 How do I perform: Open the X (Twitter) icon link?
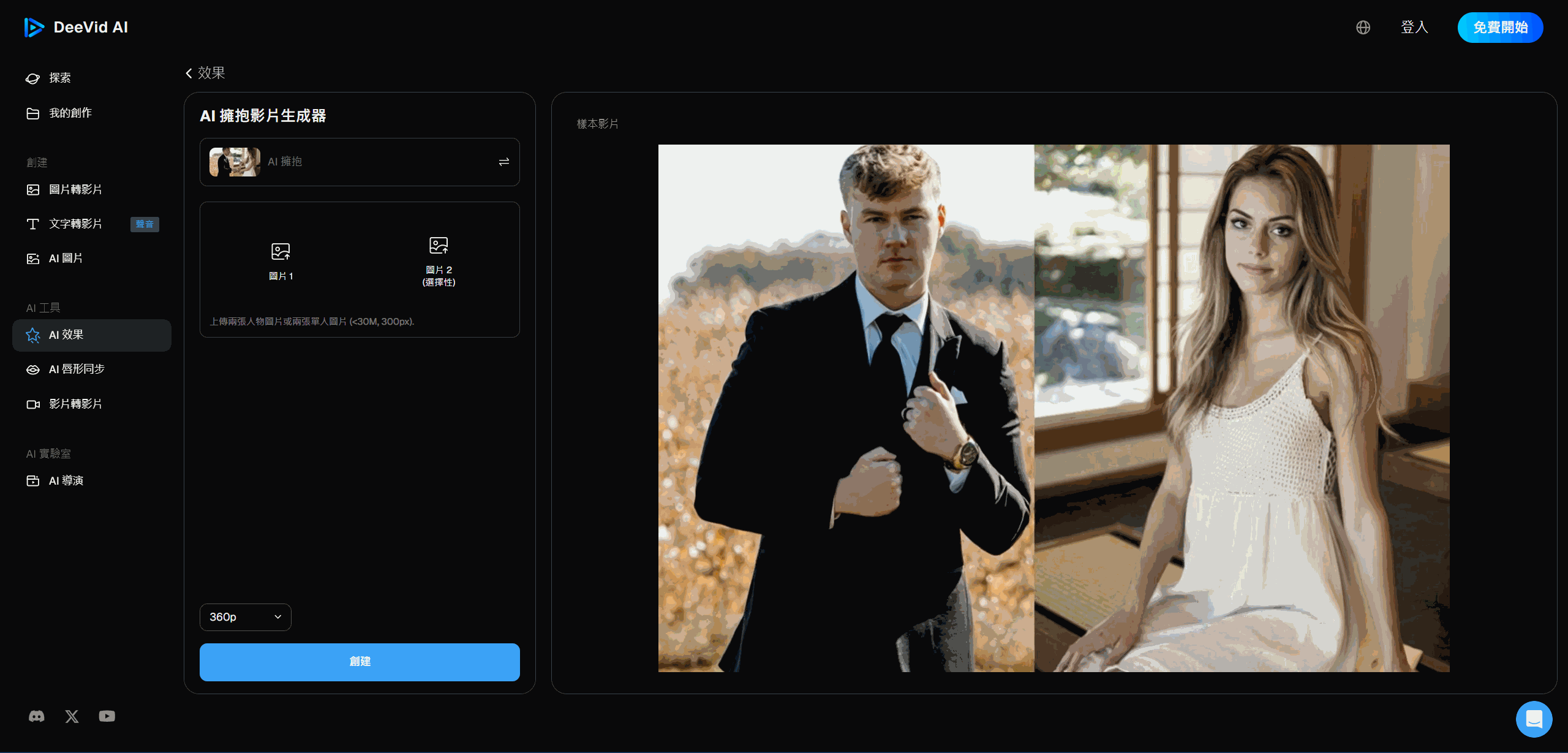coord(72,716)
